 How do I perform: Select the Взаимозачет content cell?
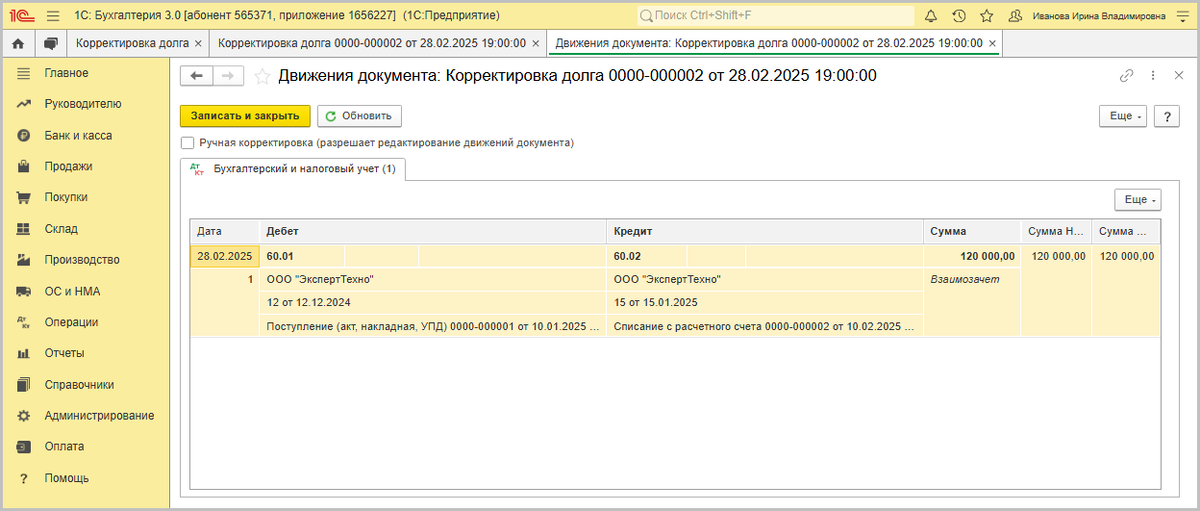coord(971,279)
